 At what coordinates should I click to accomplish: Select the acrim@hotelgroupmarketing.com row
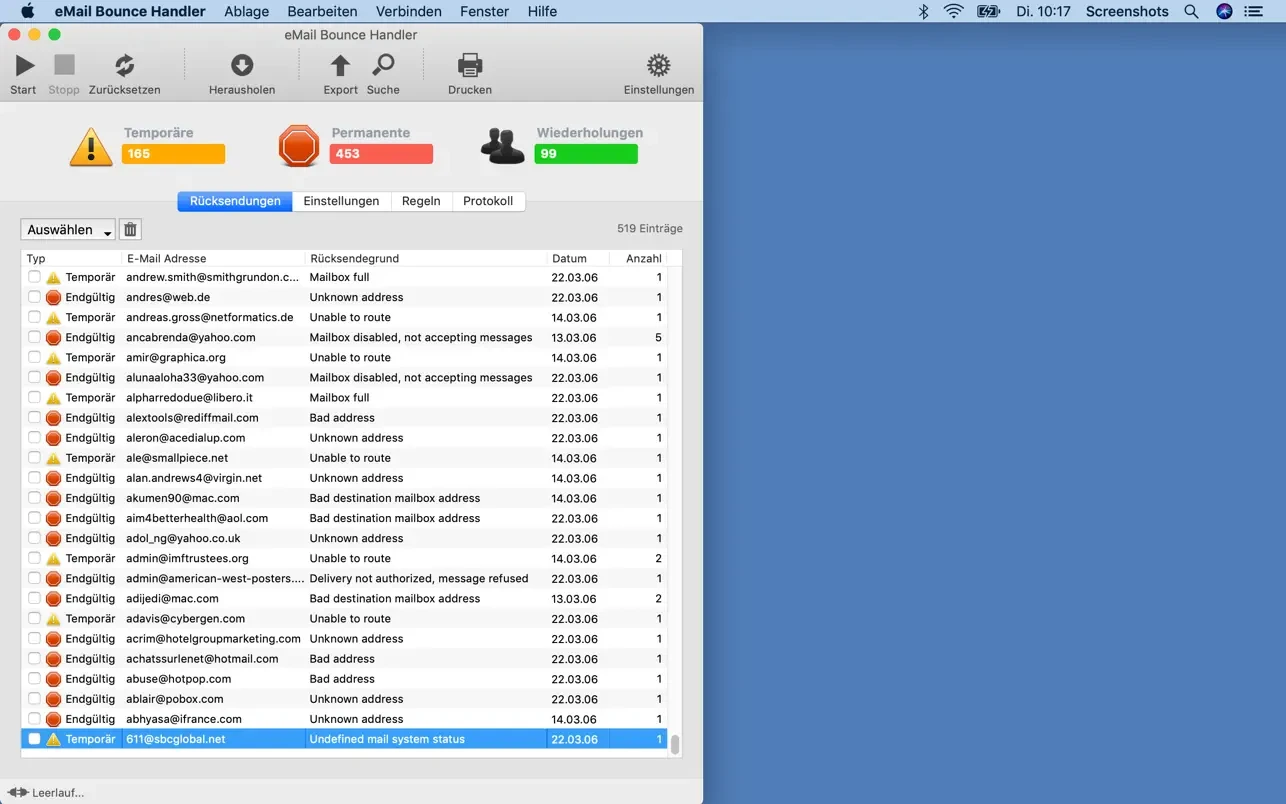[344, 638]
